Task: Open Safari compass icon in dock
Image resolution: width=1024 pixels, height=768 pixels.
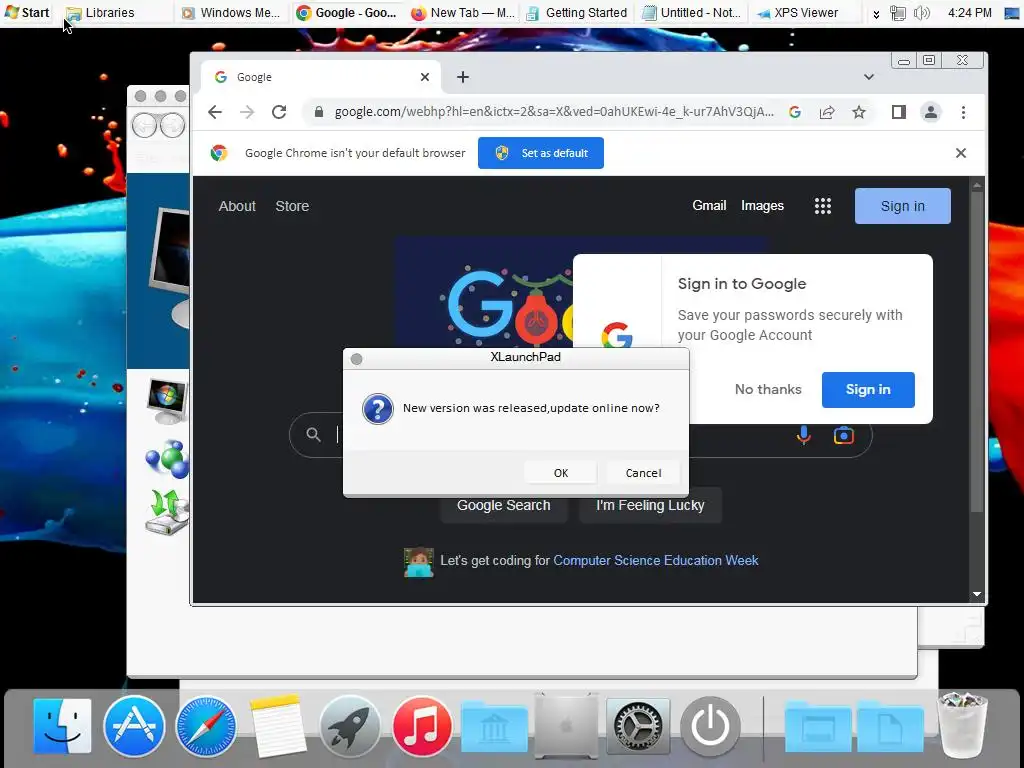Action: pyautogui.click(x=206, y=726)
